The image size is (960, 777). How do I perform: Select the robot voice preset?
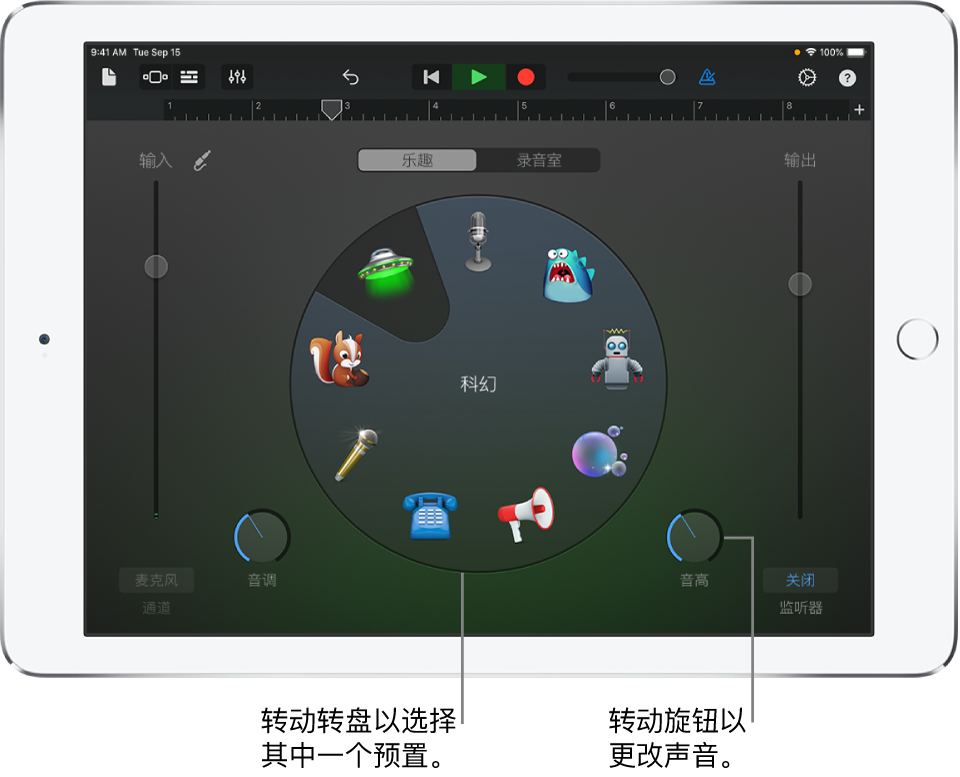(x=617, y=359)
